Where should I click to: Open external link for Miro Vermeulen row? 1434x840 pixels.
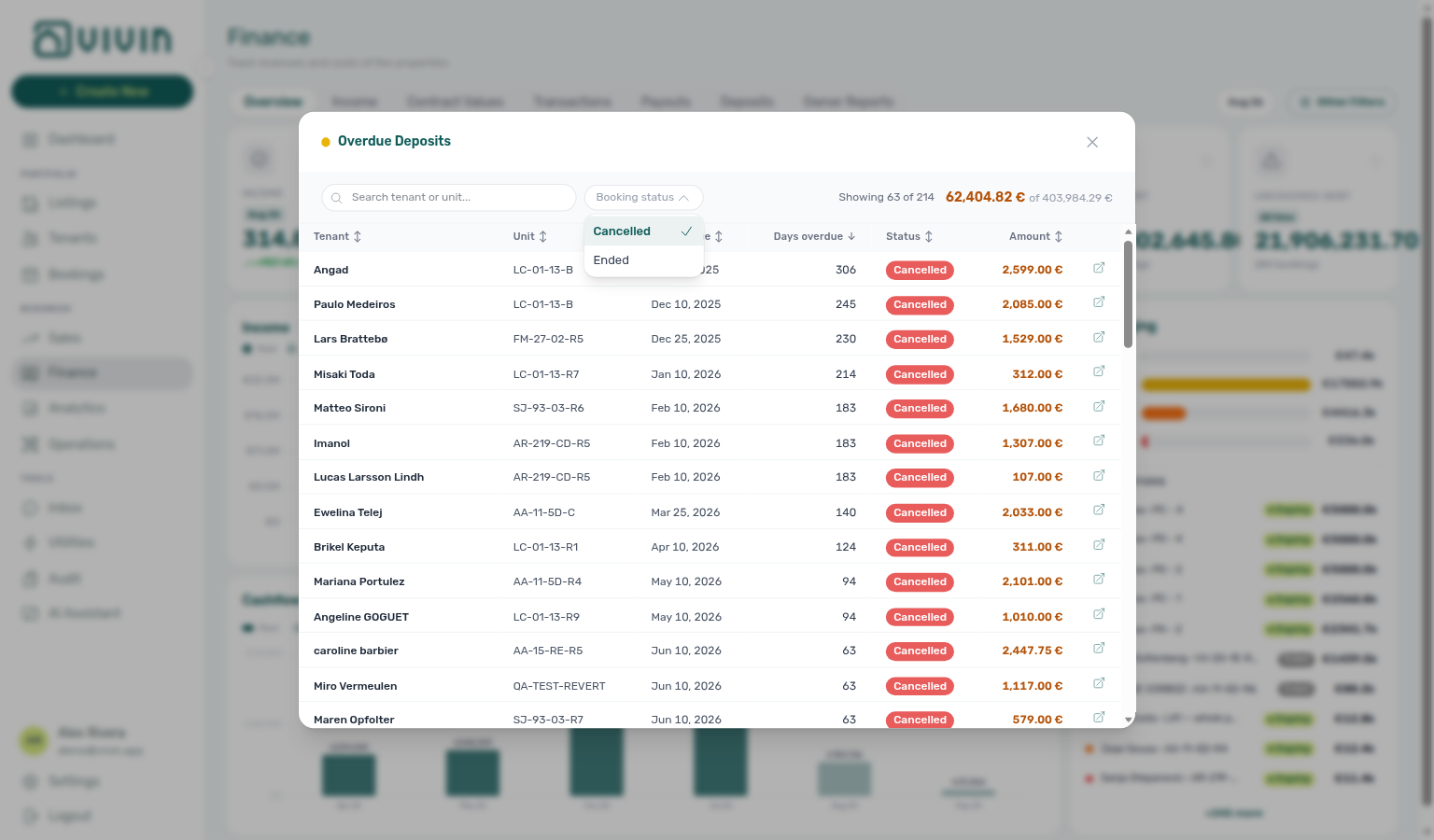1099,683
